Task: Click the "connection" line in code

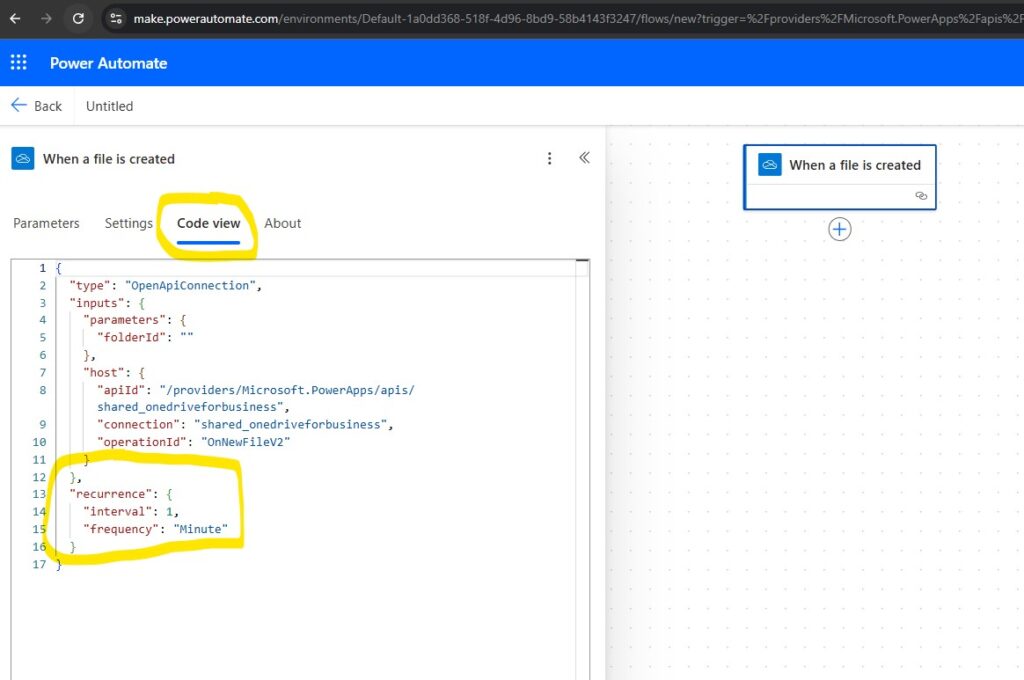Action: 246,425
